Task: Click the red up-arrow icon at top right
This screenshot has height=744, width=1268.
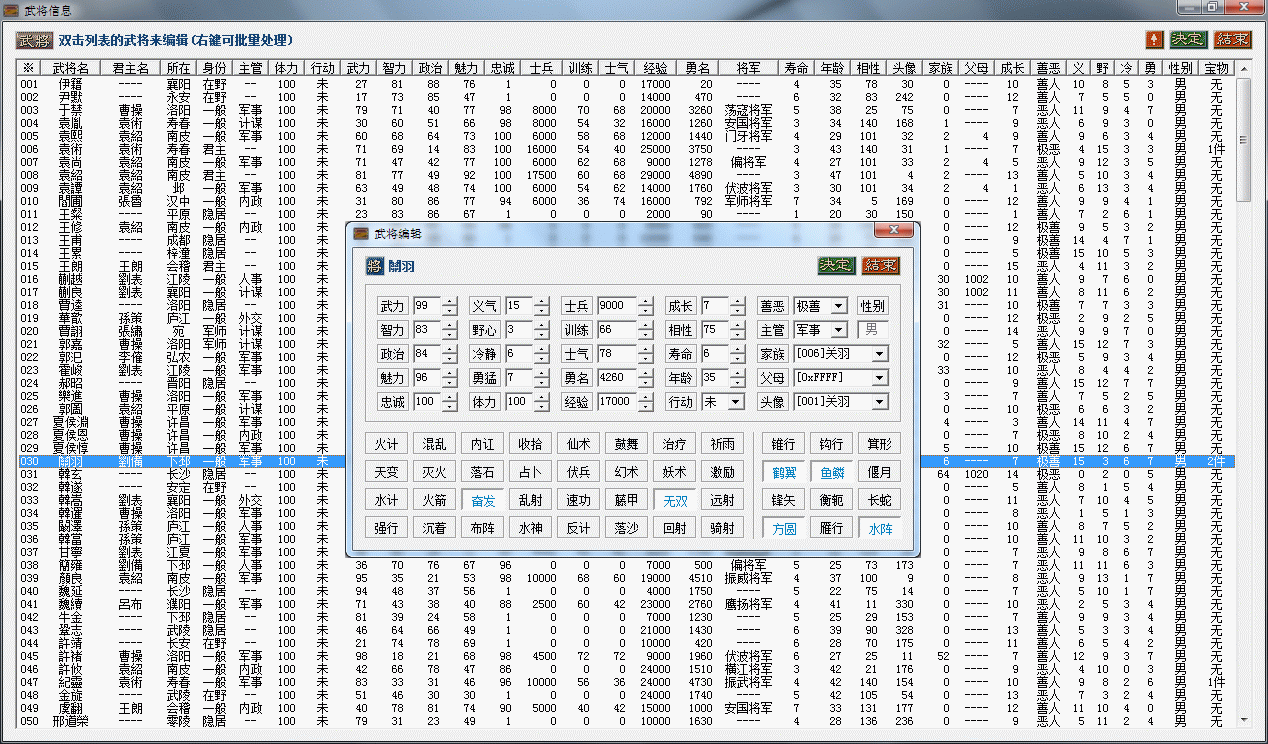Action: click(1154, 39)
